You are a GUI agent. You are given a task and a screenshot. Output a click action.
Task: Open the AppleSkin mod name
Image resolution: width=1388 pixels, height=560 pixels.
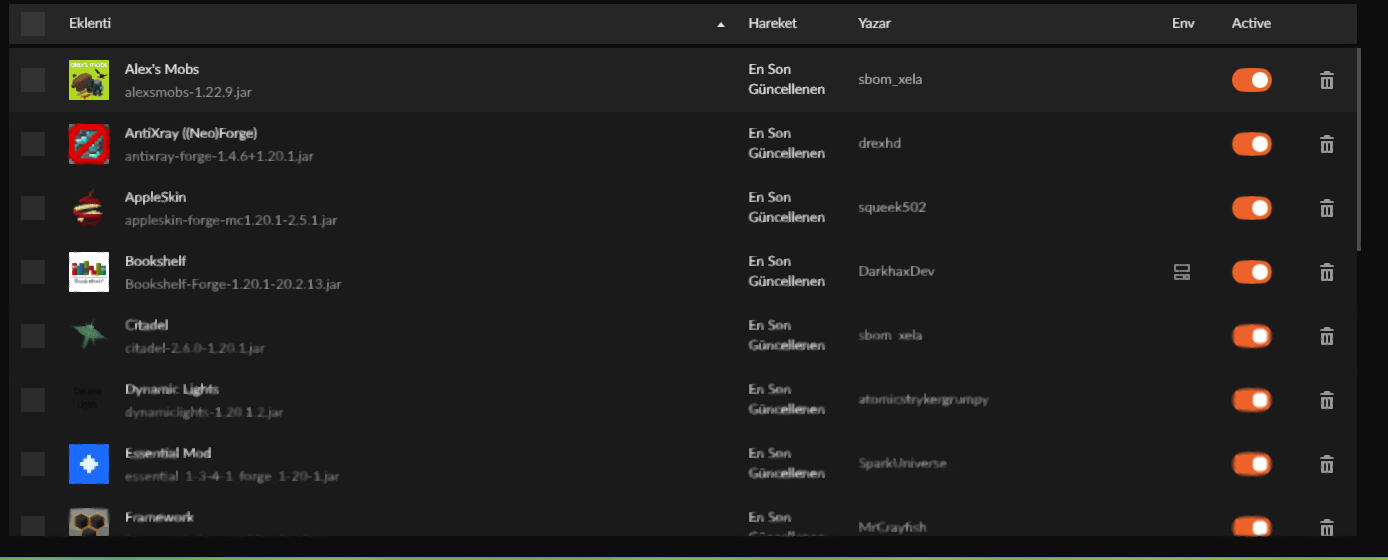155,197
